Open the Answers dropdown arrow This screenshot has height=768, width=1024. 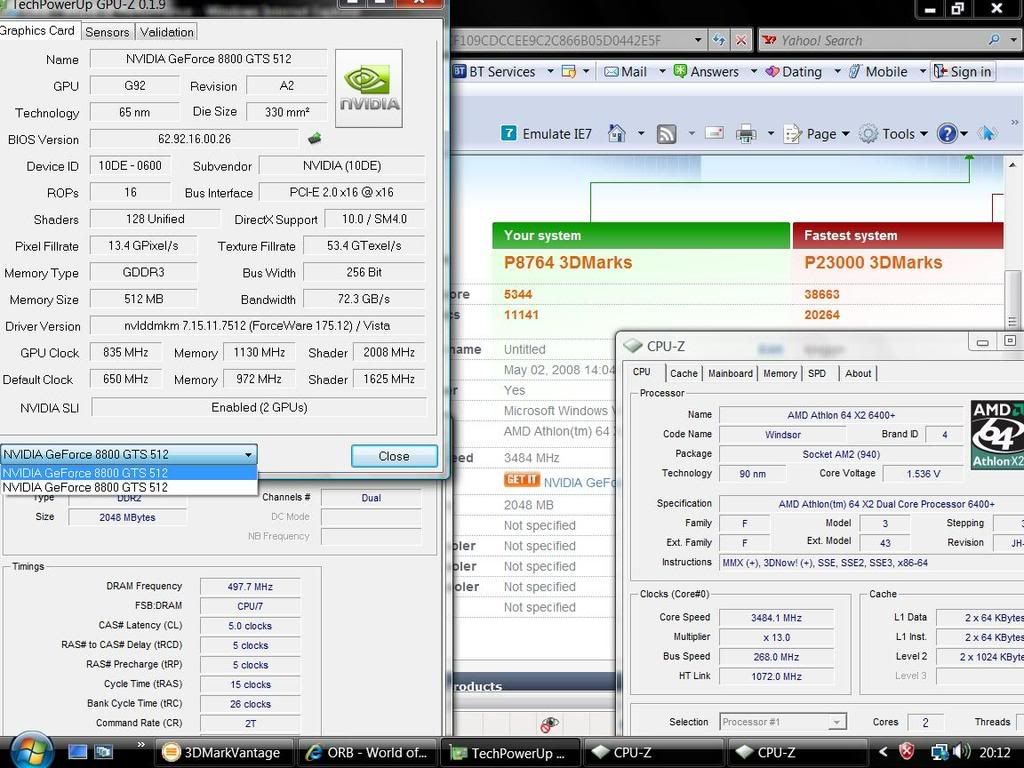click(x=753, y=71)
